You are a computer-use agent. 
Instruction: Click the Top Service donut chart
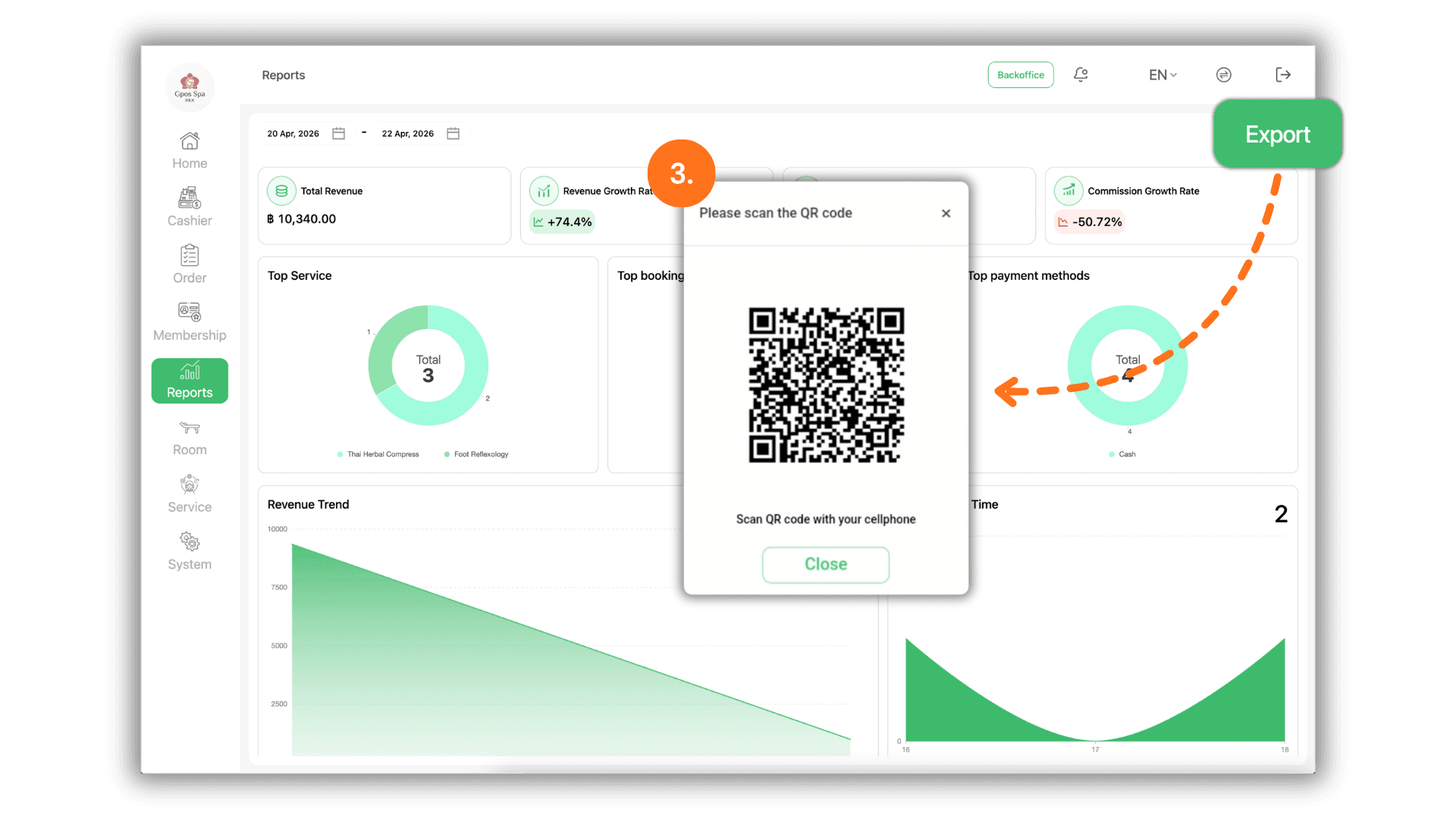click(x=428, y=366)
